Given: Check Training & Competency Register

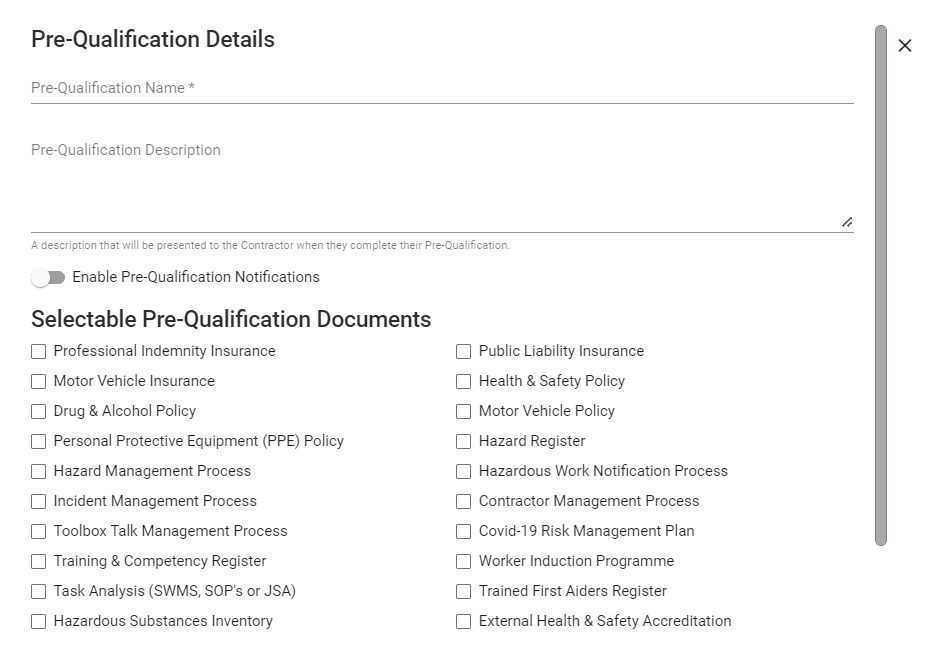Looking at the screenshot, I should click(39, 561).
